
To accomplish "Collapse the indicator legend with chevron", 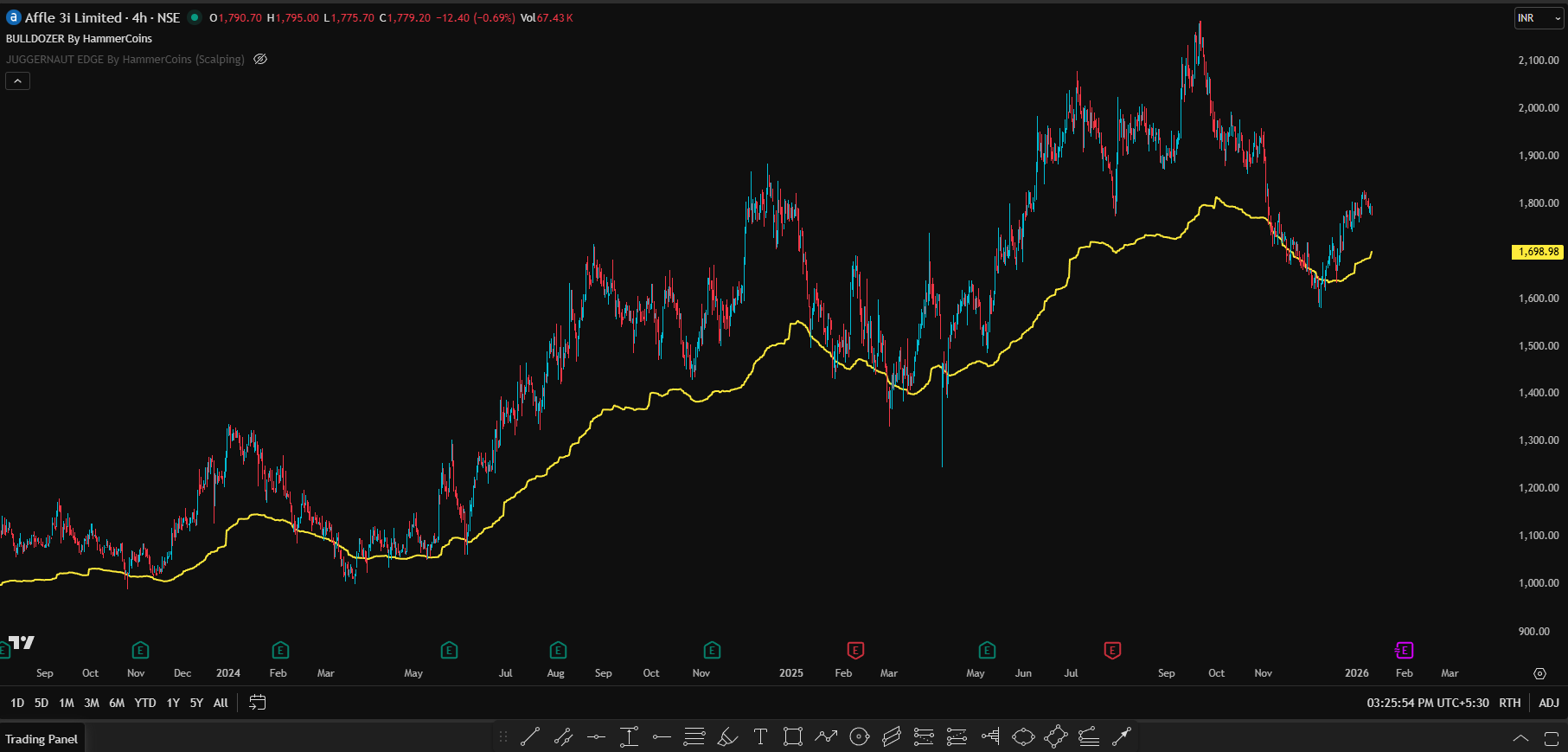I will (x=18, y=81).
